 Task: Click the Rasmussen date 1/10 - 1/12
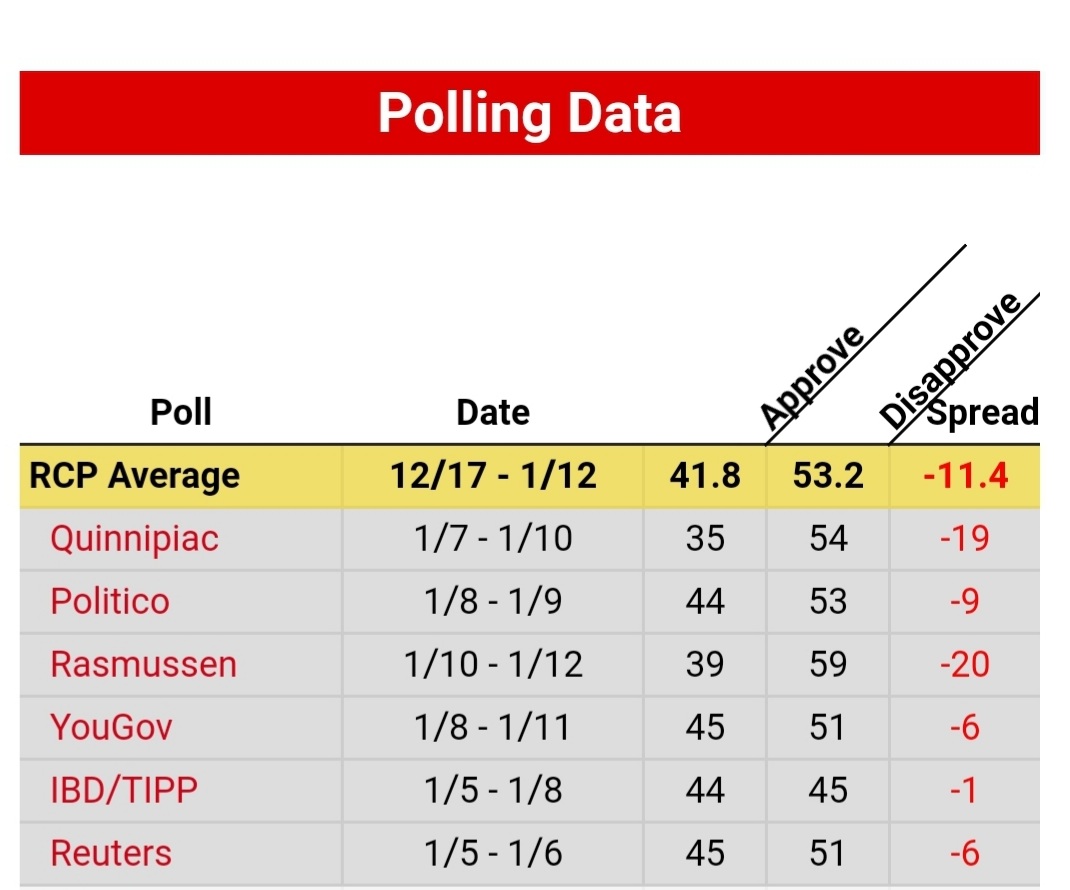point(493,664)
